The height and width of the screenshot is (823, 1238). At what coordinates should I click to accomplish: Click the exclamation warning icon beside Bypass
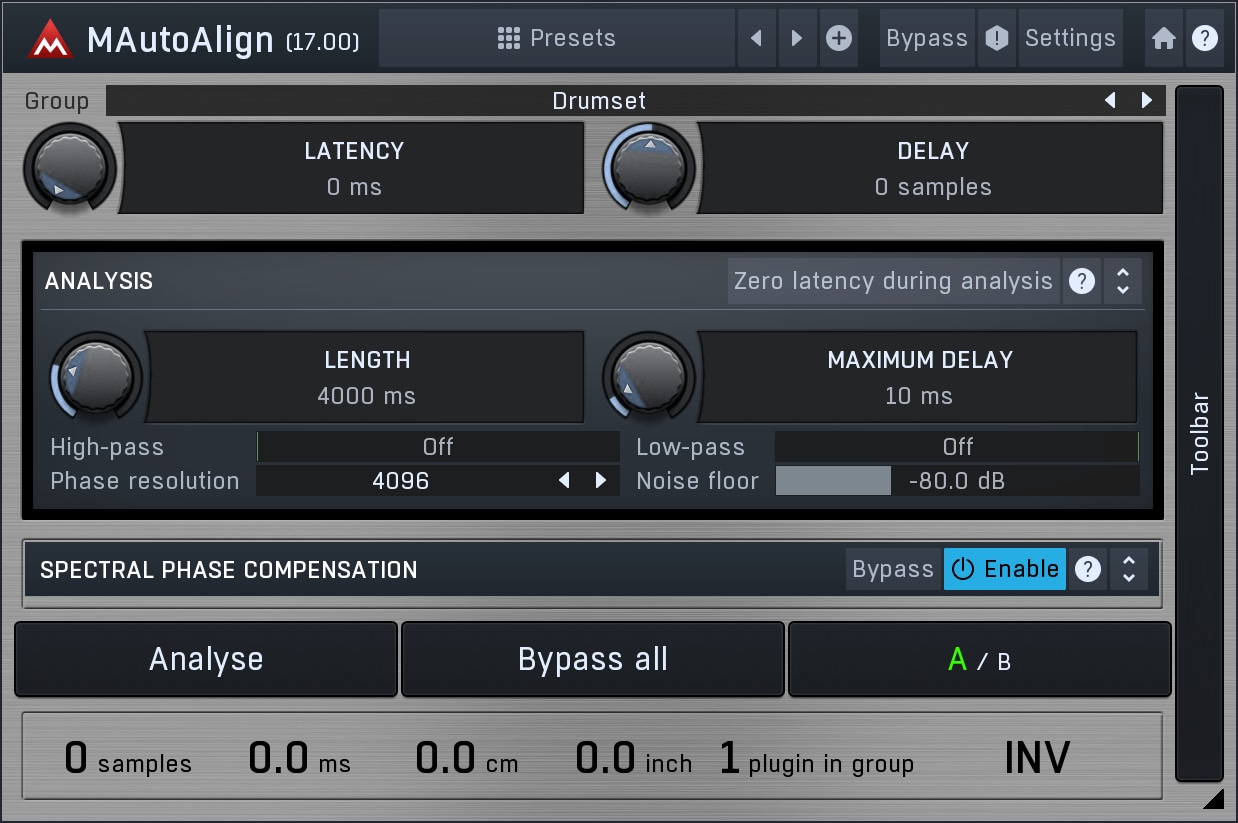pyautogui.click(x=996, y=39)
